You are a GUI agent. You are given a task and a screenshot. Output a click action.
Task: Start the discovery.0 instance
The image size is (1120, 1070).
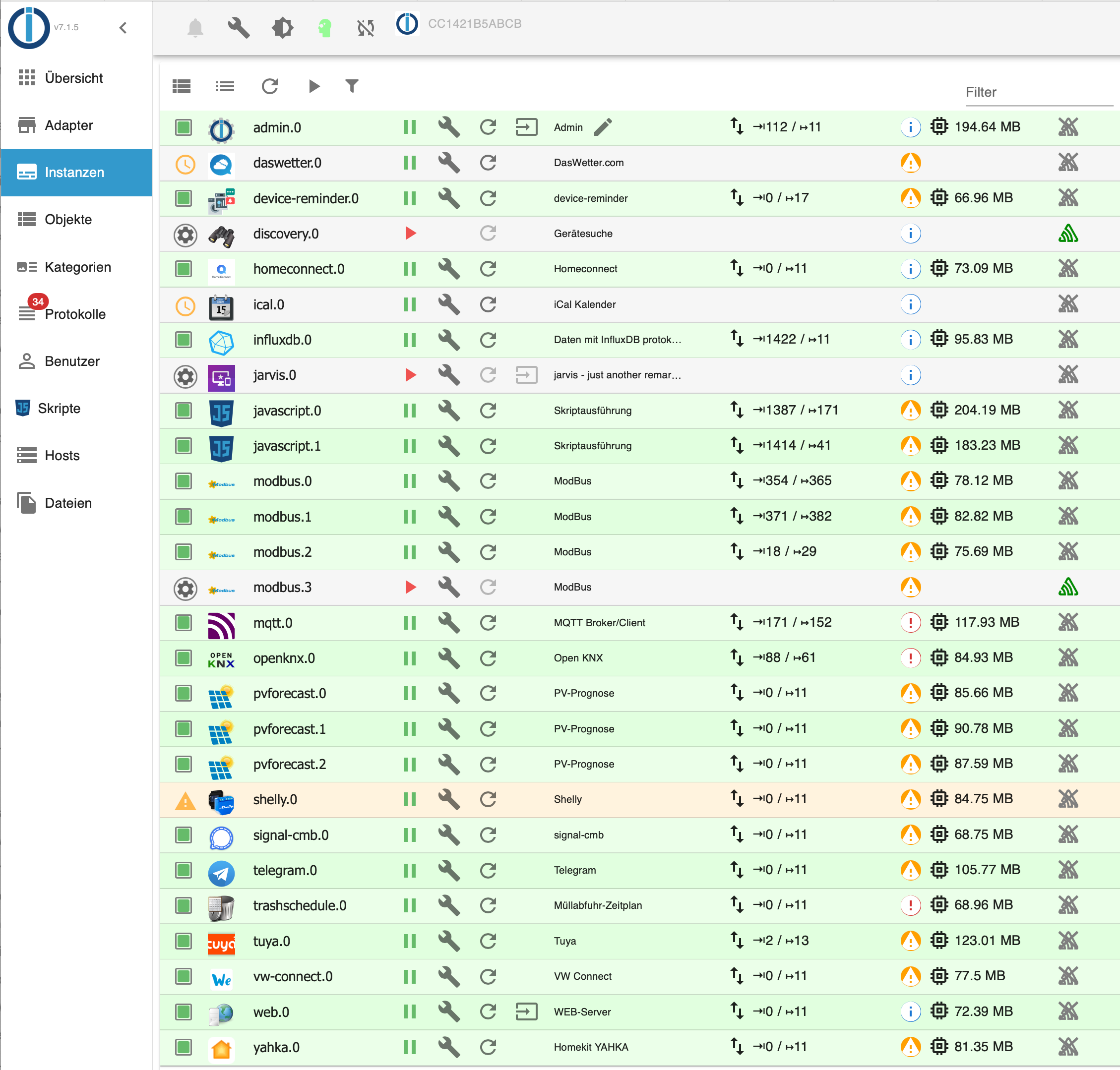tap(410, 233)
